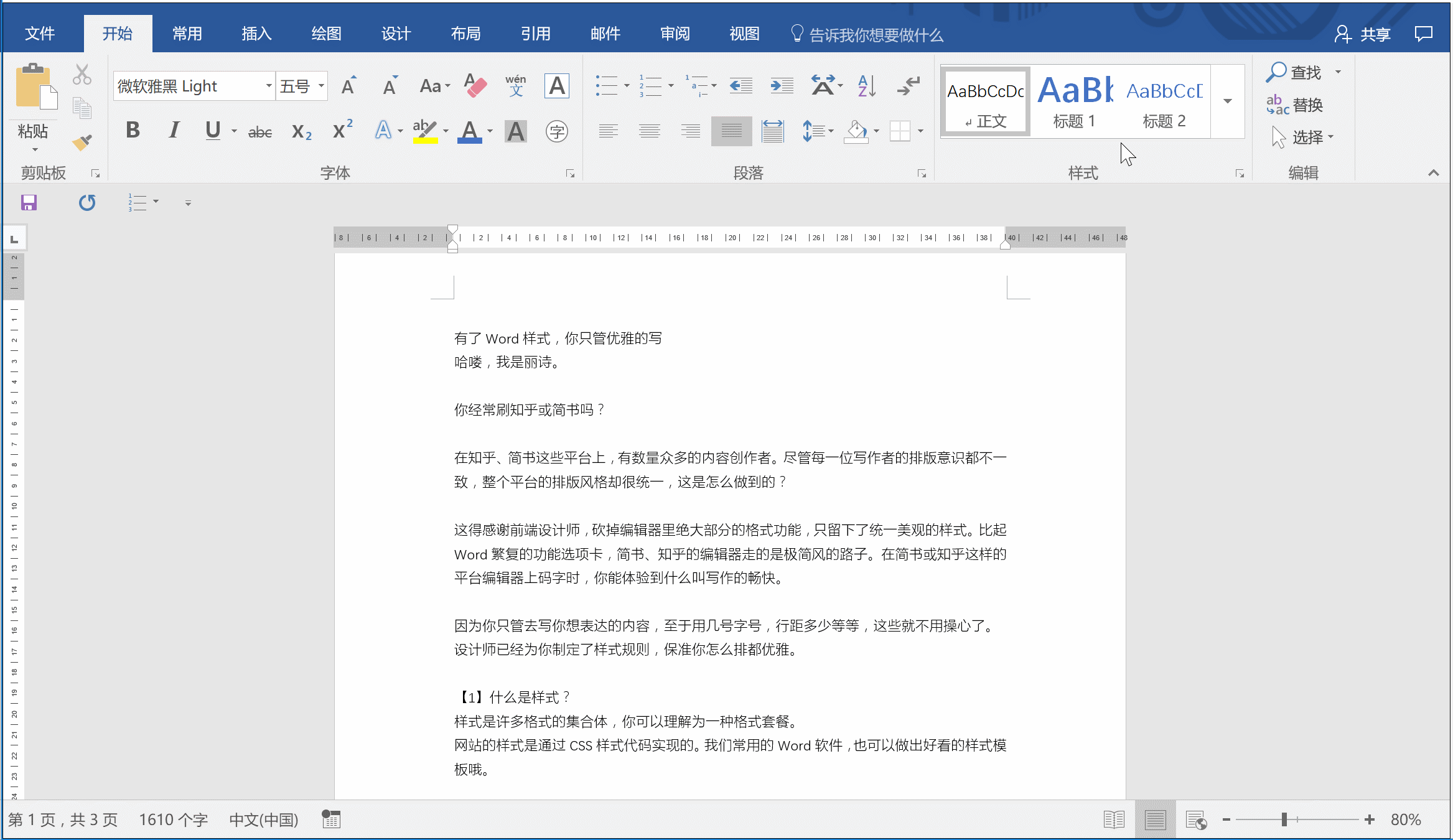Collapse the ribbon with the chevron

pyautogui.click(x=1434, y=173)
